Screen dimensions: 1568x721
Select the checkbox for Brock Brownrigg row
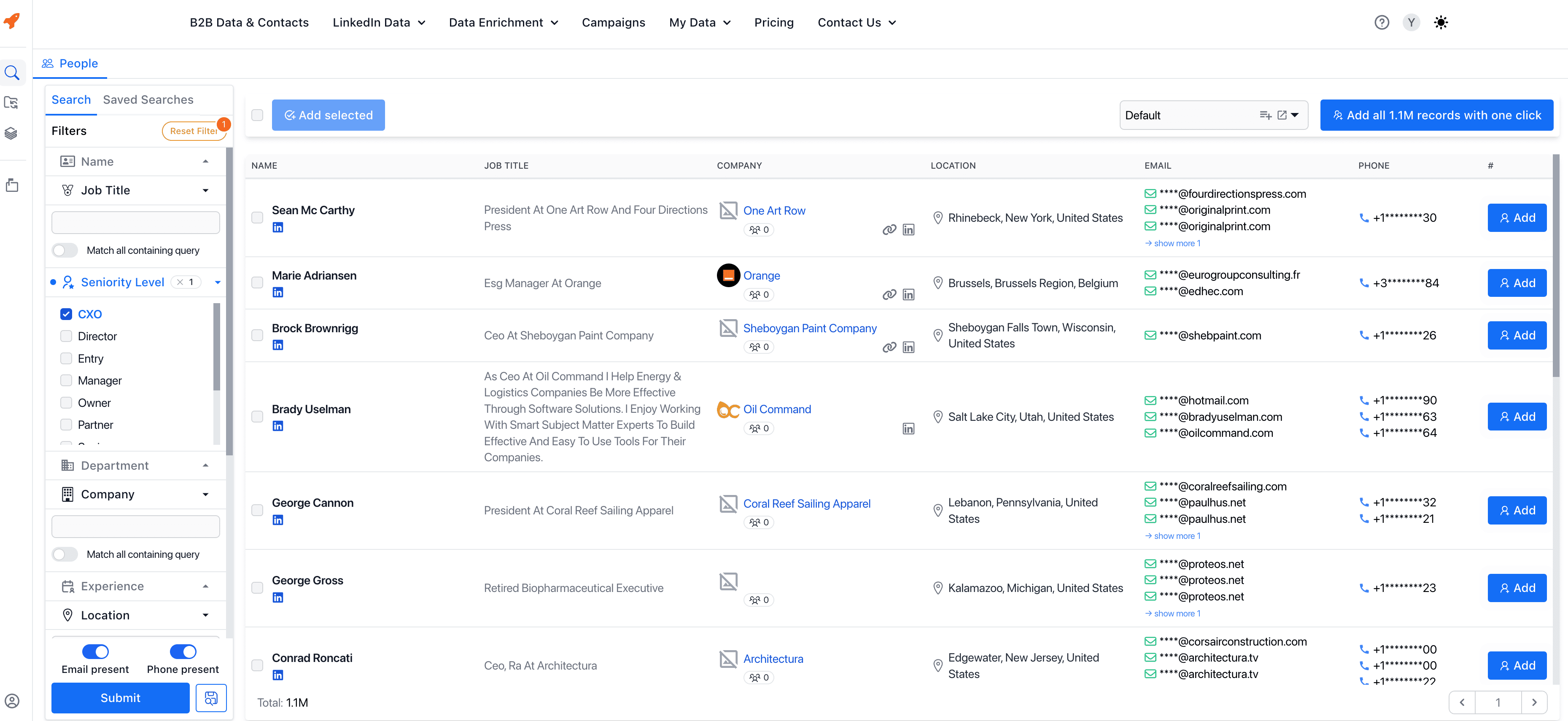258,335
